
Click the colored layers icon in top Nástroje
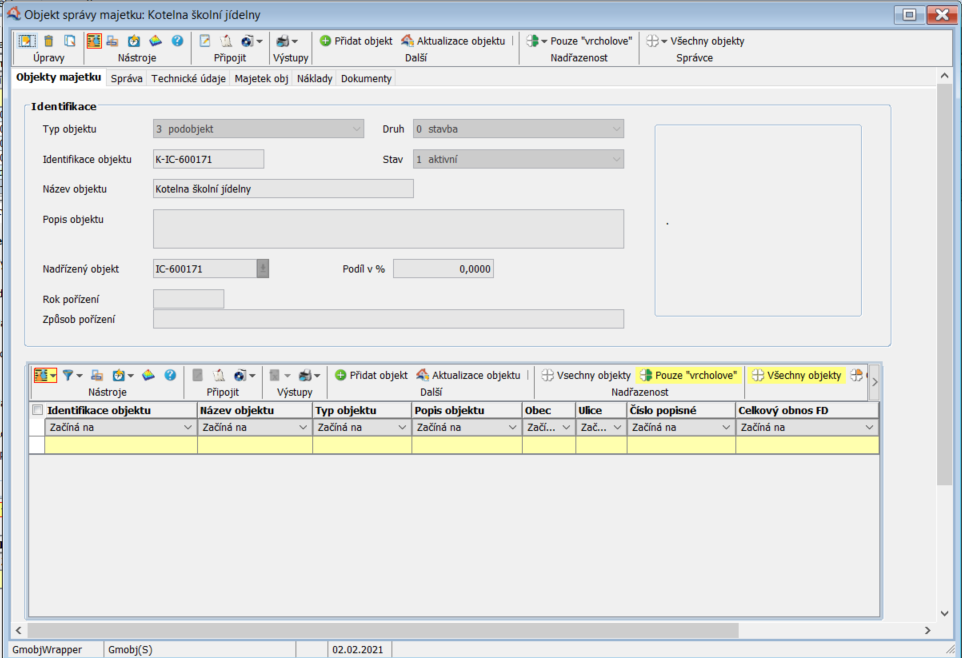pos(155,41)
